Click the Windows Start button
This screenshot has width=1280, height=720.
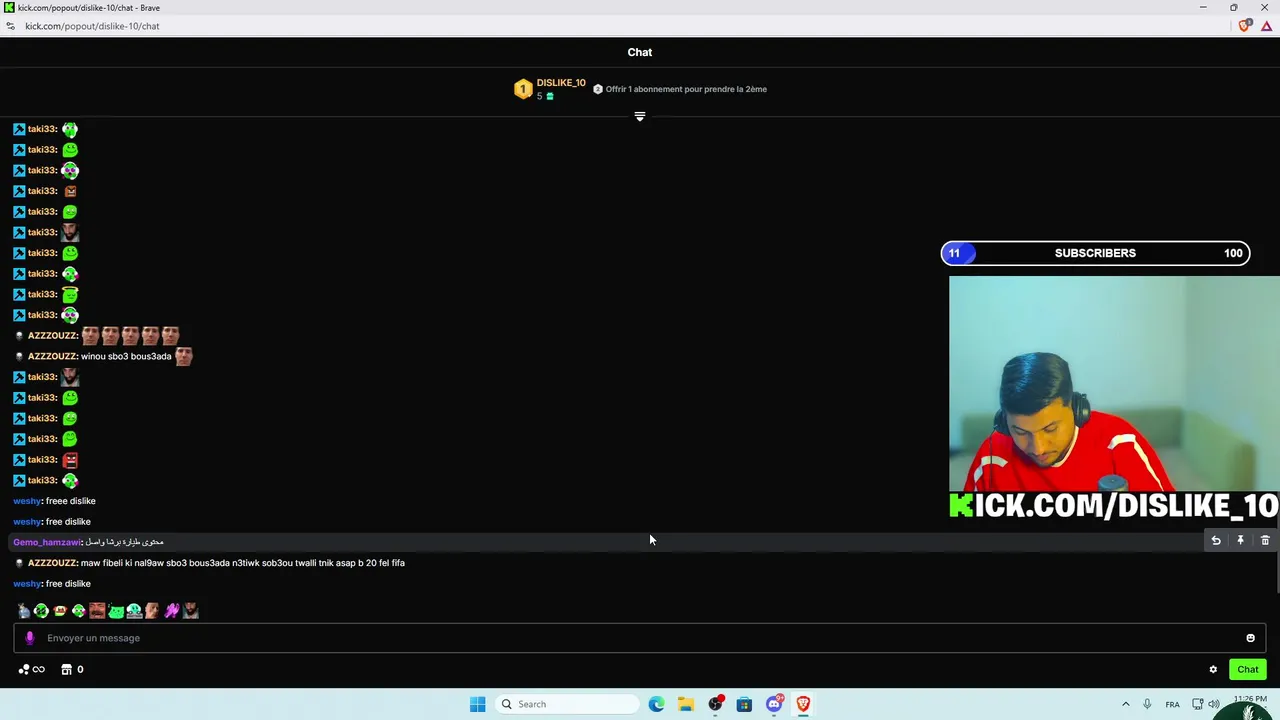(477, 704)
